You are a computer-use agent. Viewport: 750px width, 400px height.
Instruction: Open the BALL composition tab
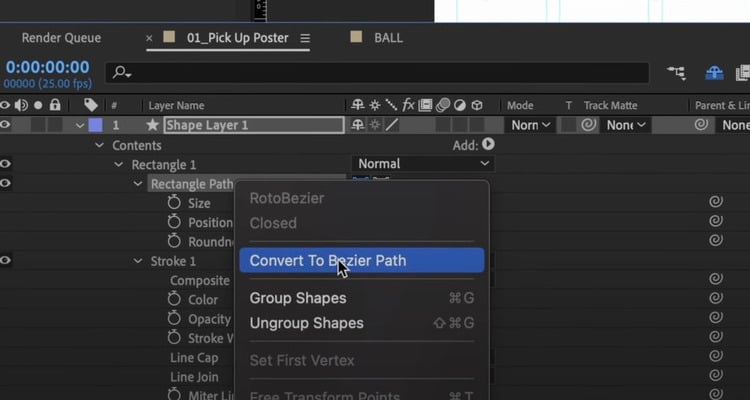point(388,38)
